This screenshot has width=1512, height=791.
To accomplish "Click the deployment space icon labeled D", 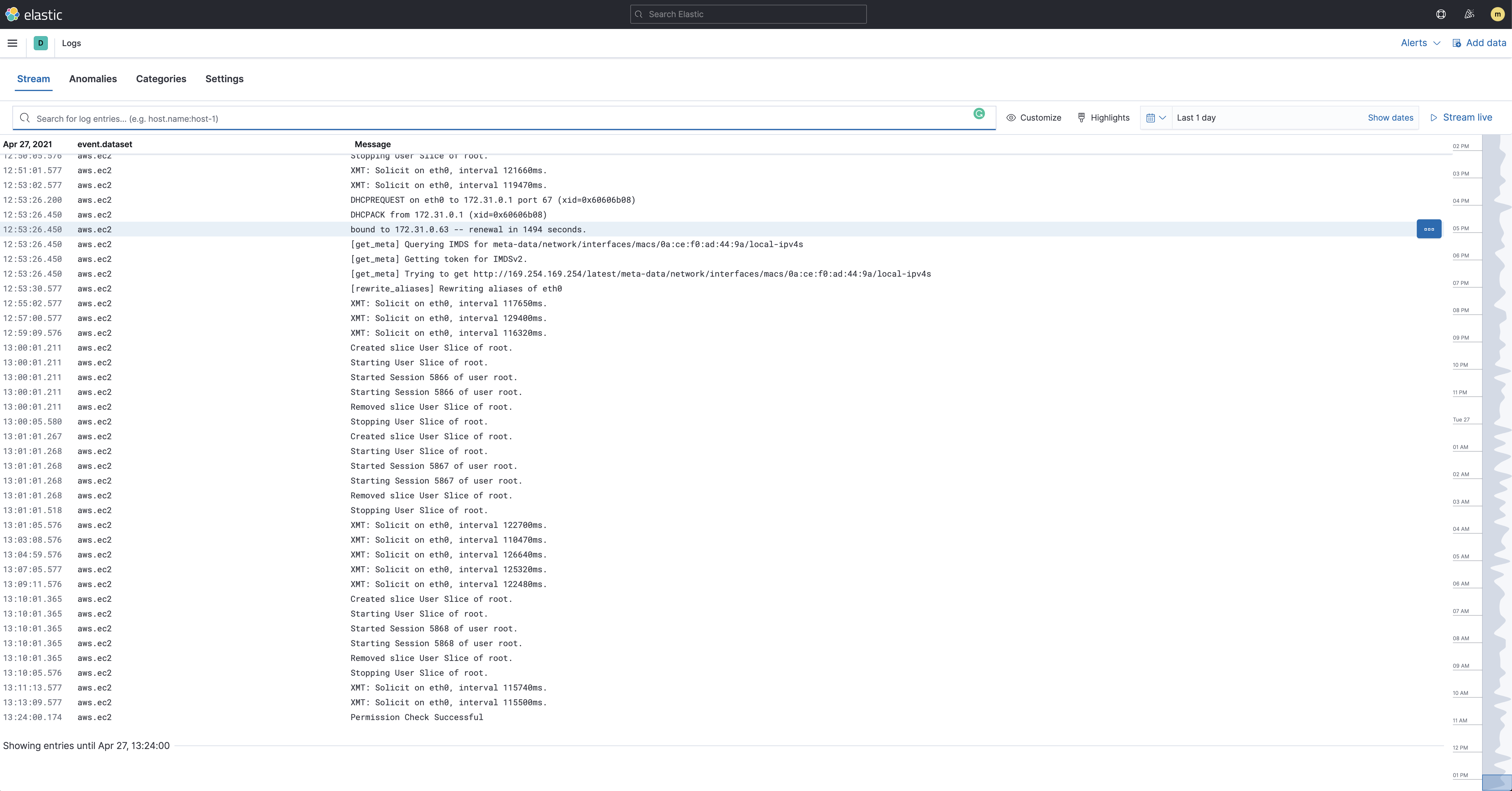I will point(41,43).
